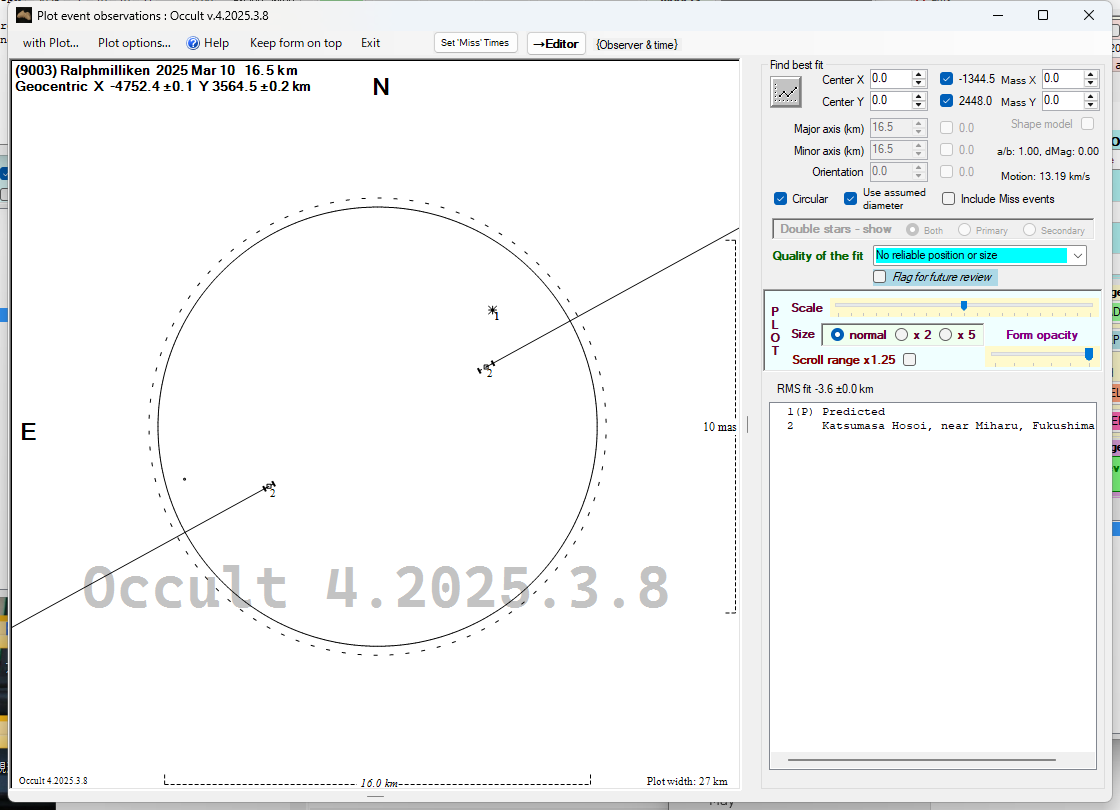Increase Center X with the up arrow
The image size is (1120, 810).
(x=919, y=74)
